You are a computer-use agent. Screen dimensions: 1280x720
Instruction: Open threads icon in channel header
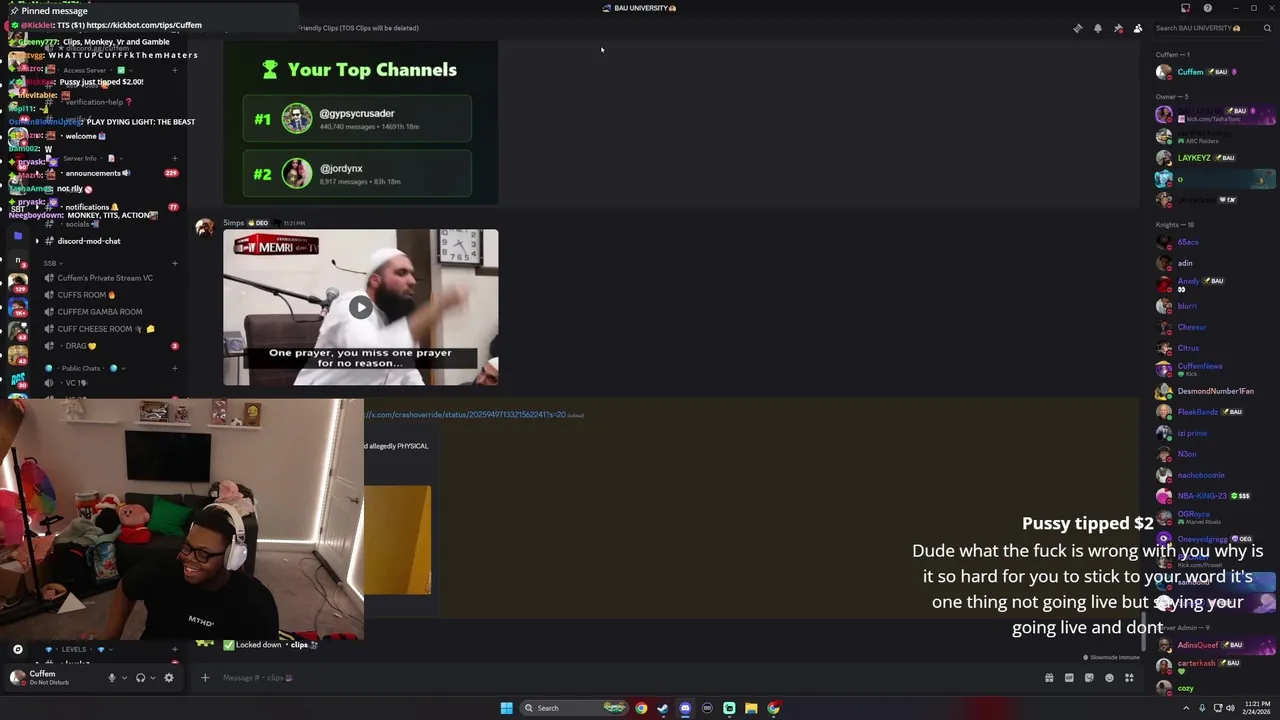coord(1077,28)
